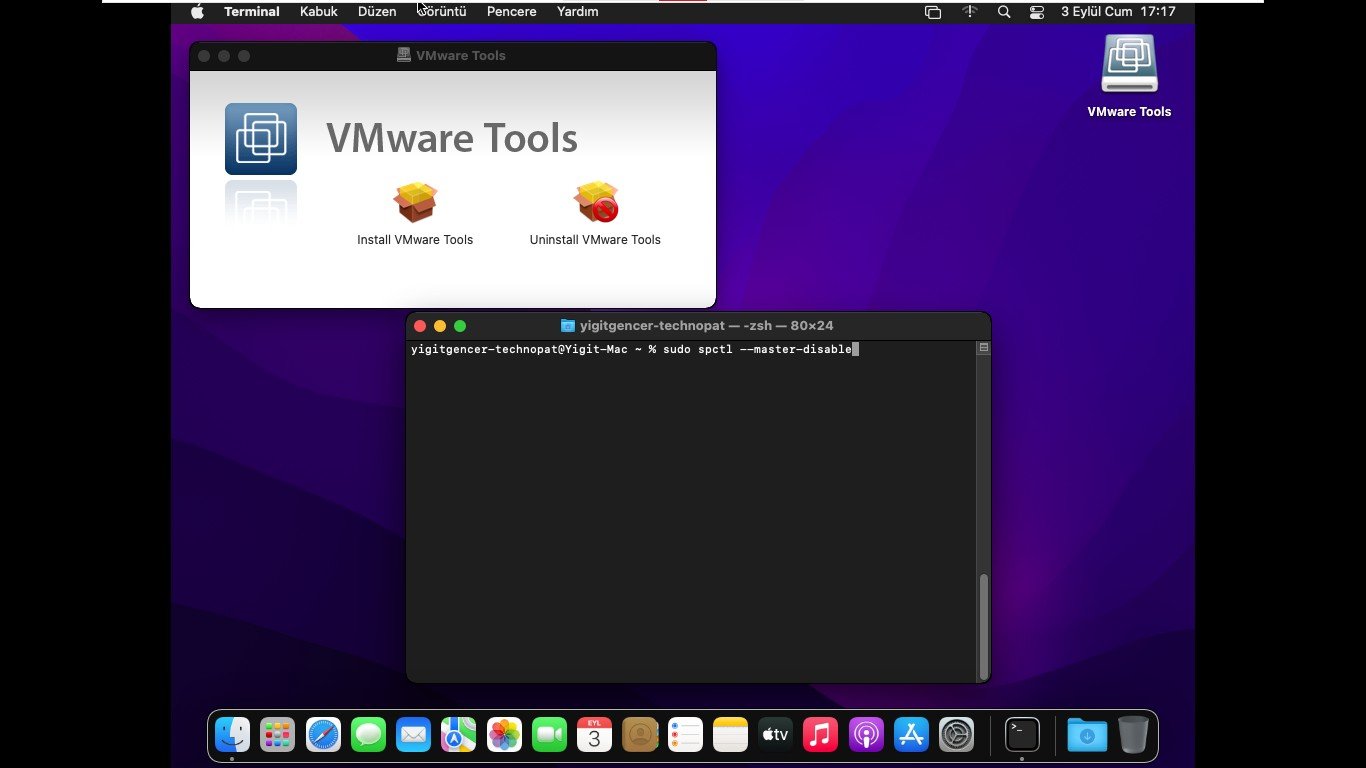Open the Apple menu
Image resolution: width=1366 pixels, height=768 pixels.
click(197, 12)
